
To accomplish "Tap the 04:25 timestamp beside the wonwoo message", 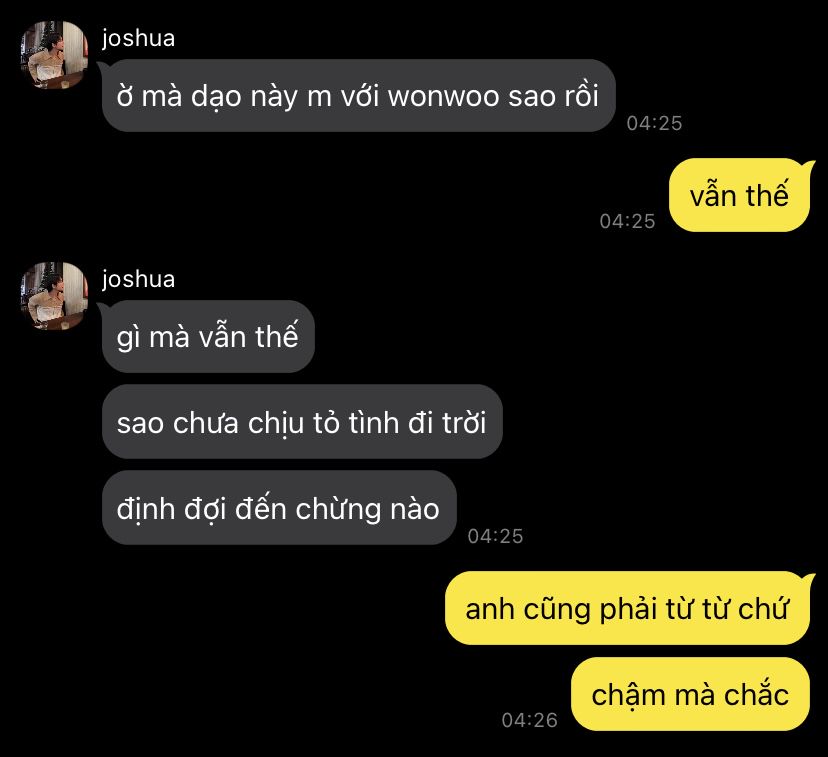I will tap(654, 123).
